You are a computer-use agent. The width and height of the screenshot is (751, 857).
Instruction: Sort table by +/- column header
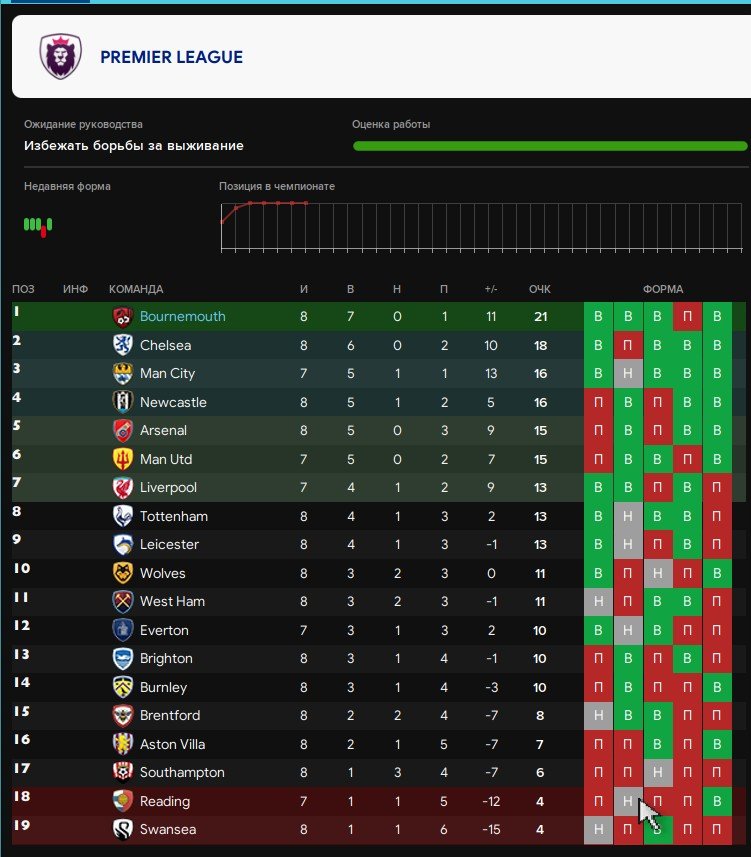(491, 289)
